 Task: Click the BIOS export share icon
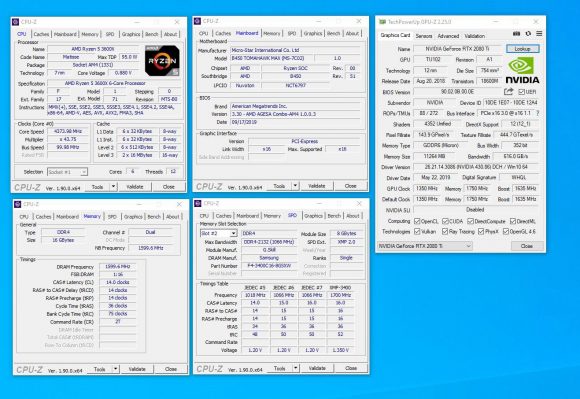pyautogui.click(x=509, y=91)
